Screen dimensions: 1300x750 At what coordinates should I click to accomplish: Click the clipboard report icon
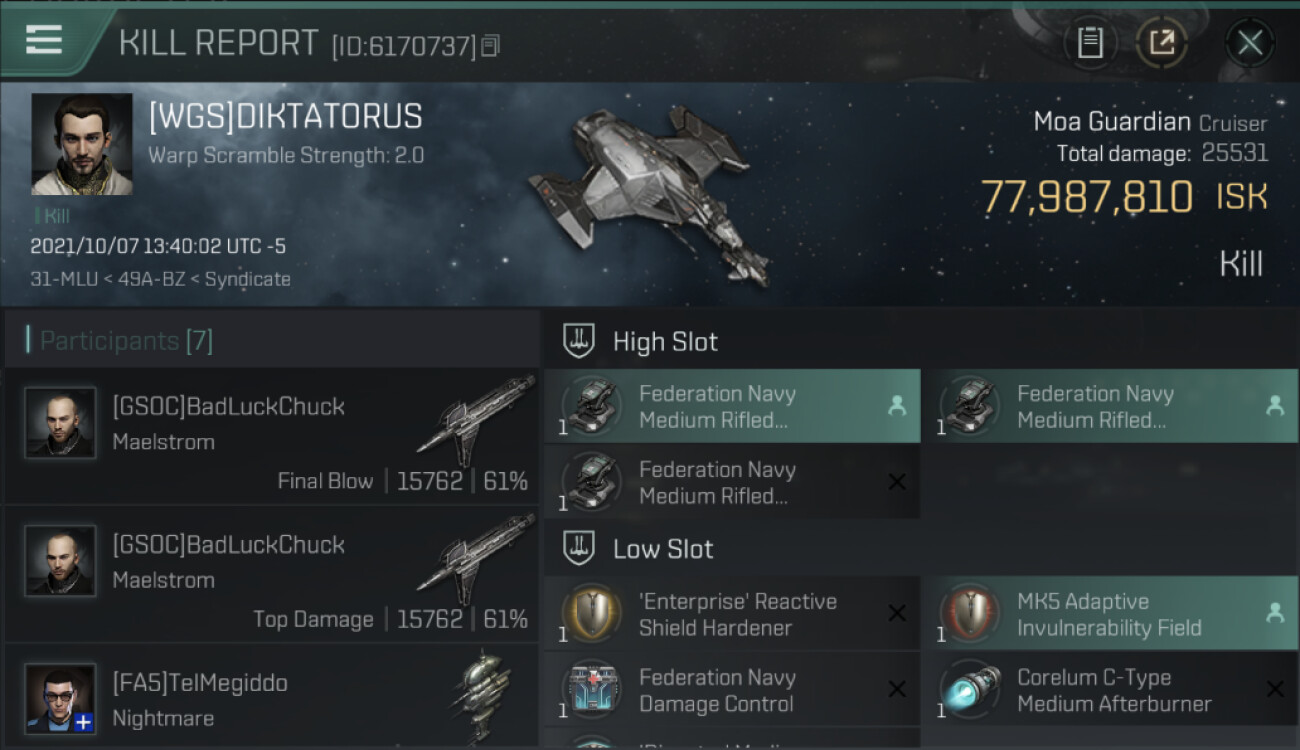[1089, 42]
